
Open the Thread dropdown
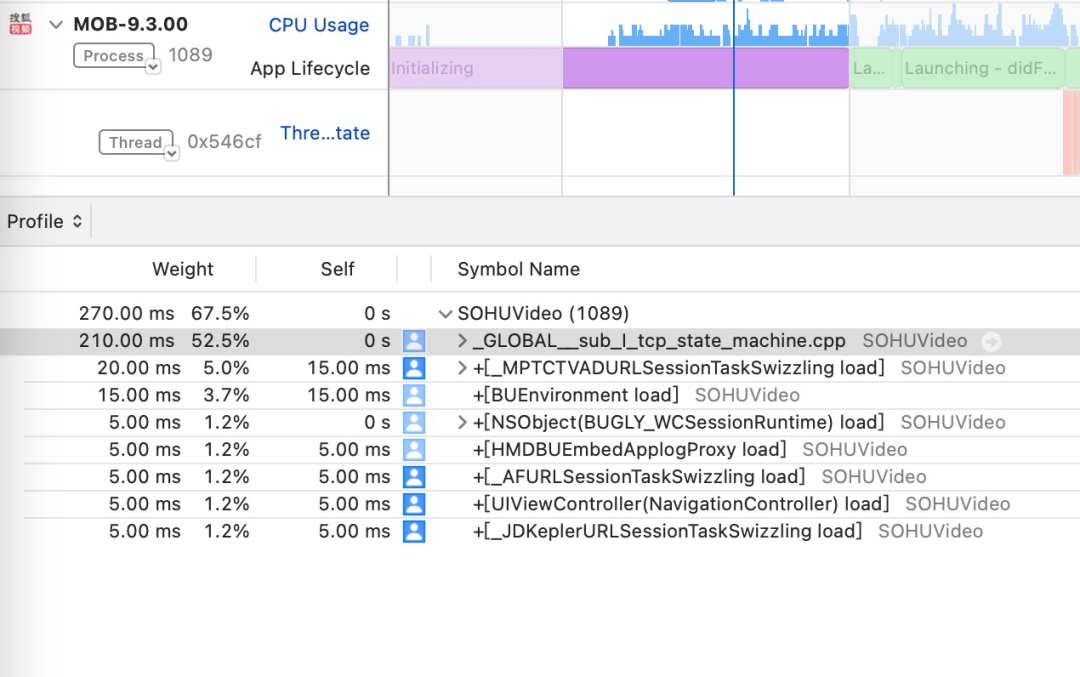172,154
